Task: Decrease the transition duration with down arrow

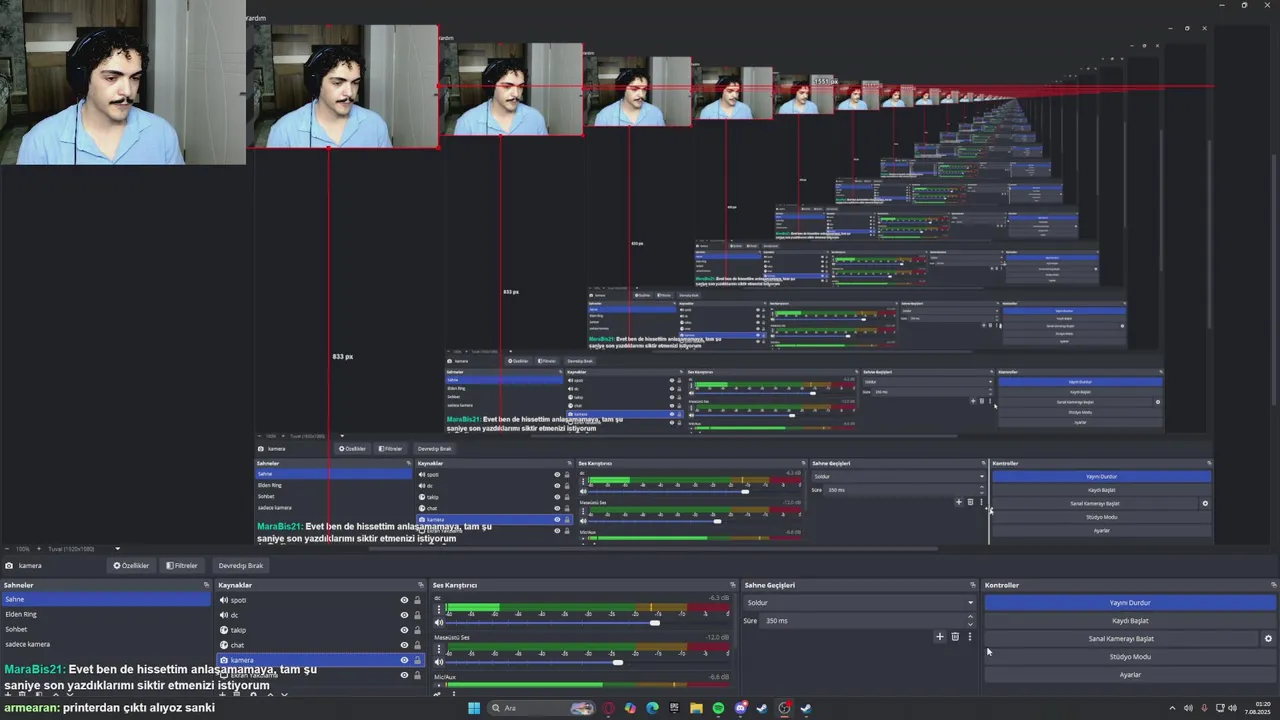Action: [x=969, y=624]
